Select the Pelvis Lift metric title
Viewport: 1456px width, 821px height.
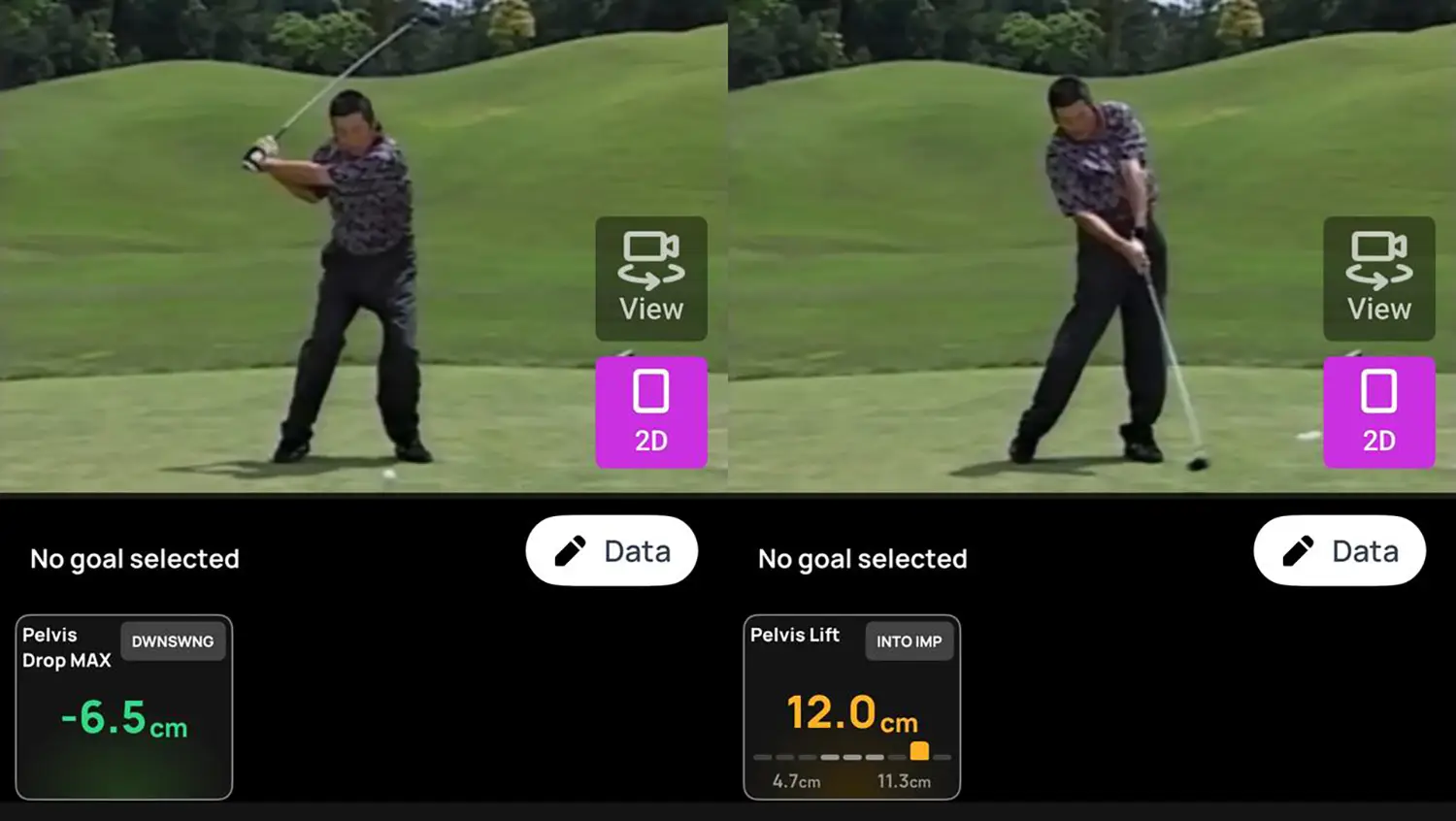795,635
